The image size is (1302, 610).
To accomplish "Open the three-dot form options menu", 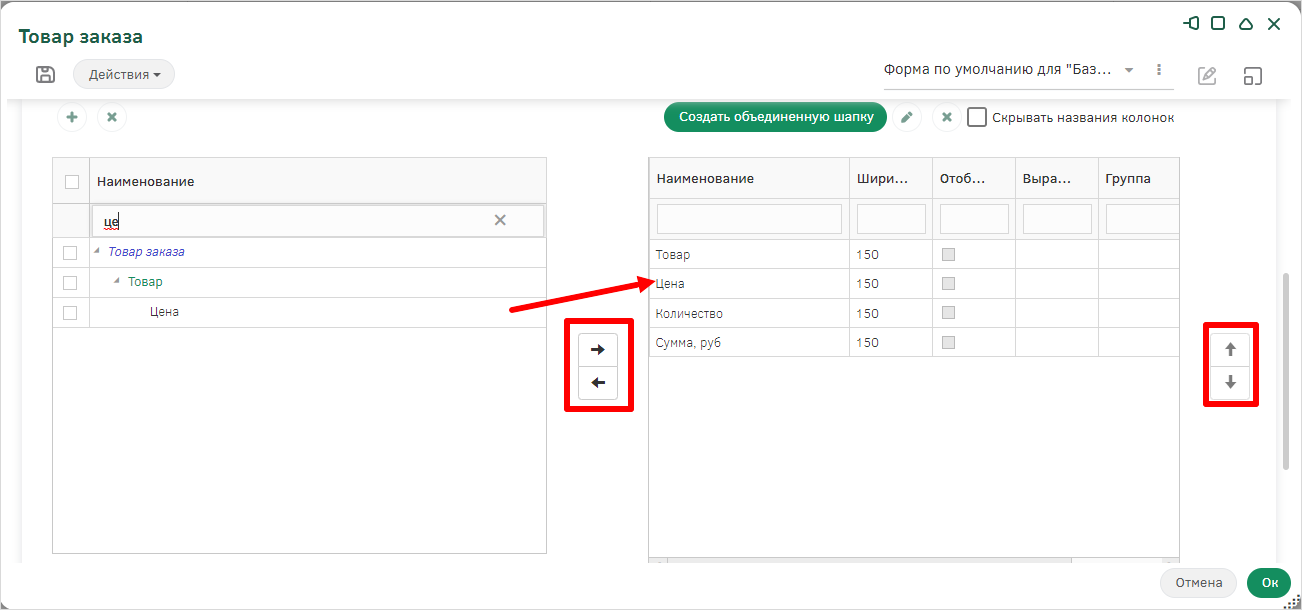I will 1159,70.
